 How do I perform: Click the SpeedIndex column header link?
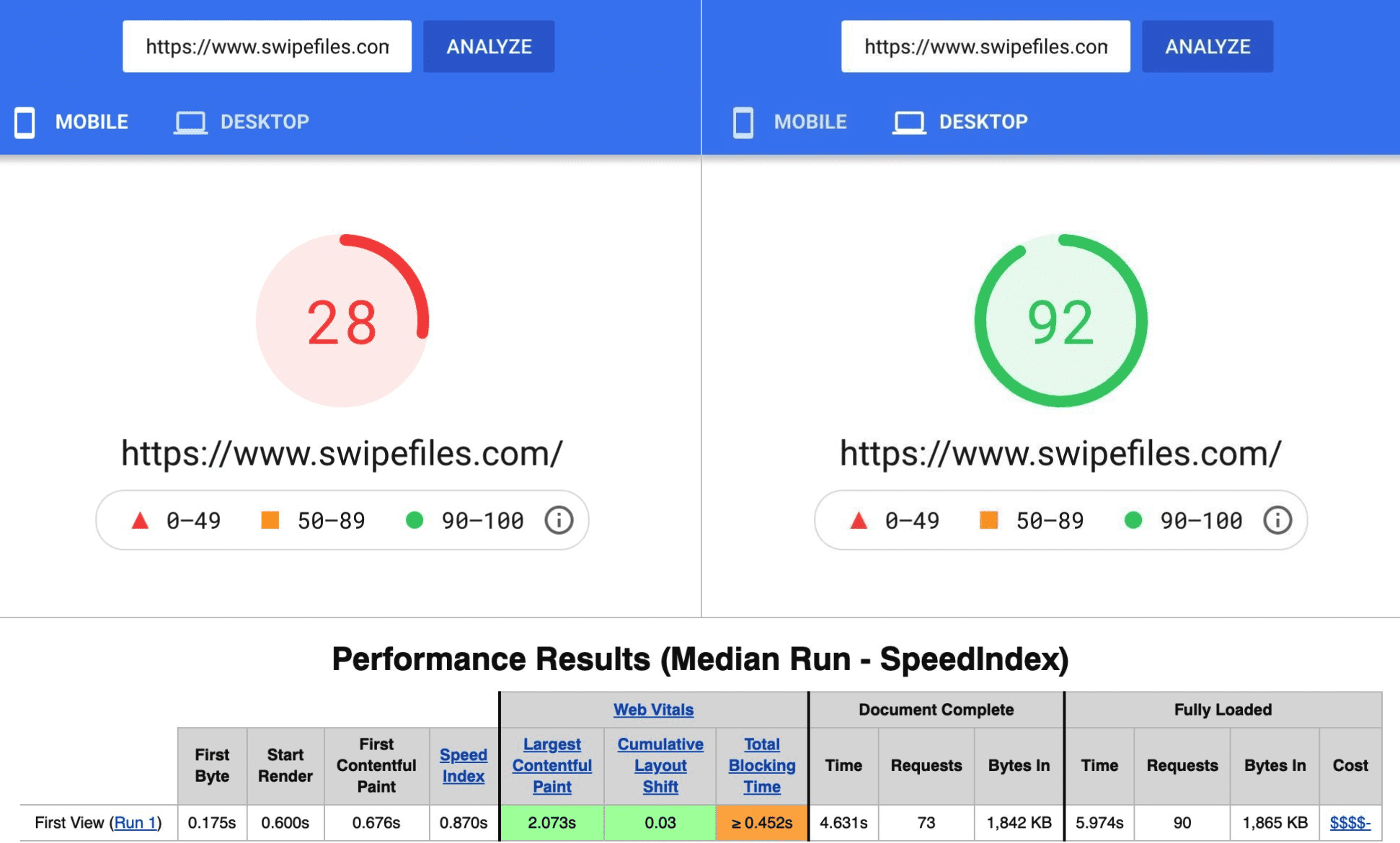tap(462, 762)
